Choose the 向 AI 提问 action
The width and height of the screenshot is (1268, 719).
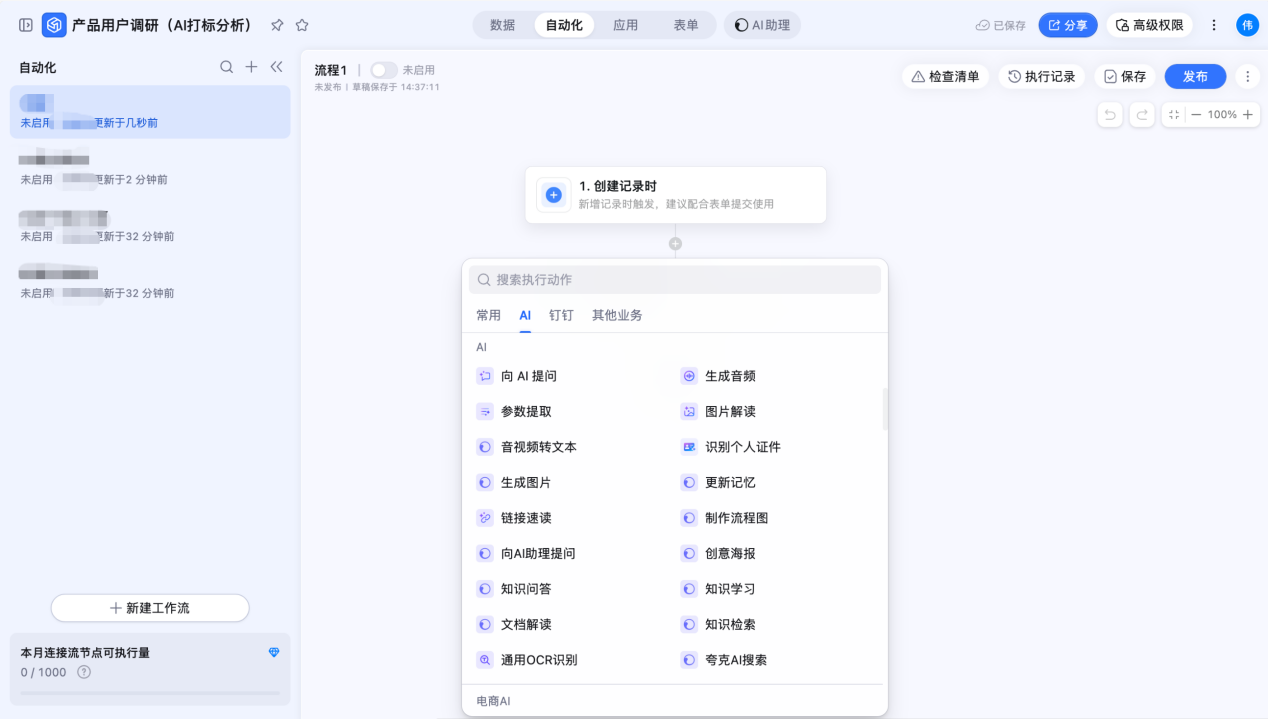coord(528,376)
